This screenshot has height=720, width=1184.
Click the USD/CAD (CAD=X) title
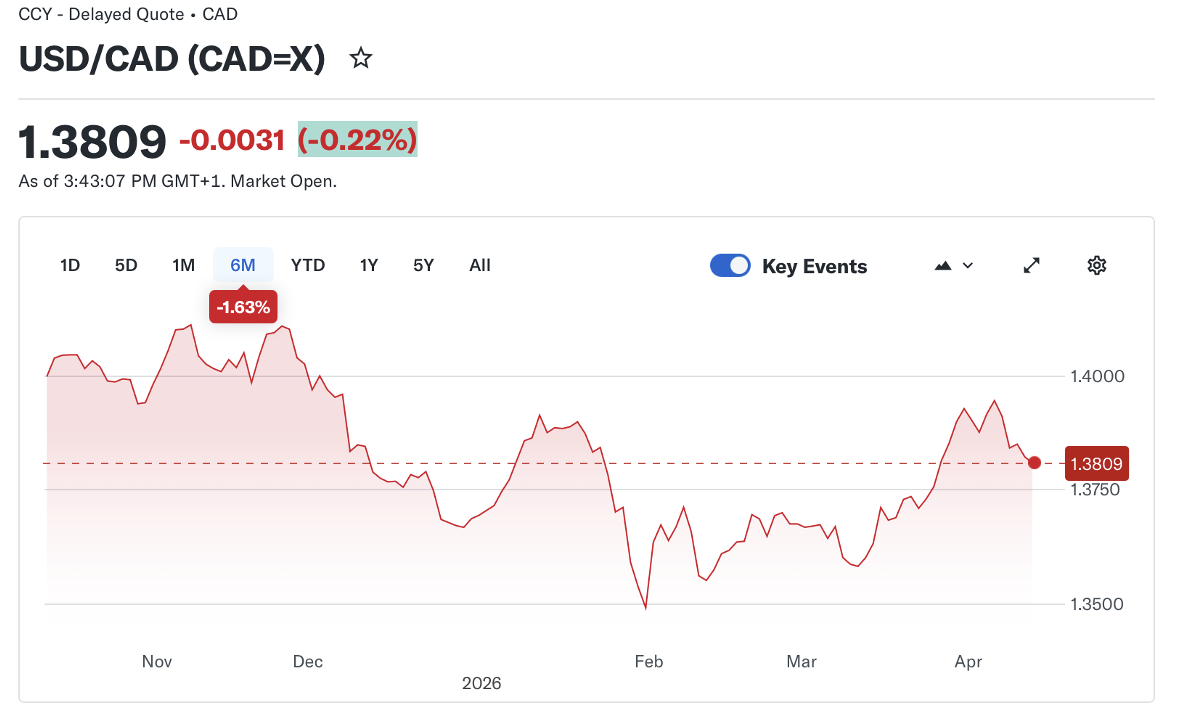[172, 59]
